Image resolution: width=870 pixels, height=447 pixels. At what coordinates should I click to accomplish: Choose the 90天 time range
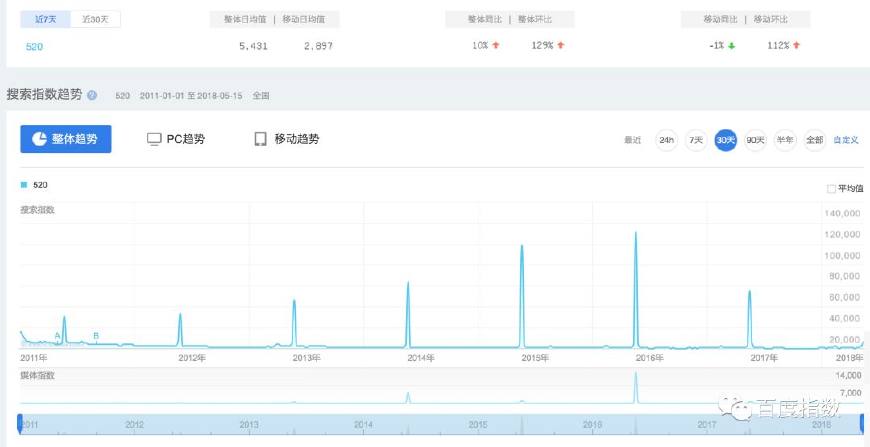click(755, 140)
